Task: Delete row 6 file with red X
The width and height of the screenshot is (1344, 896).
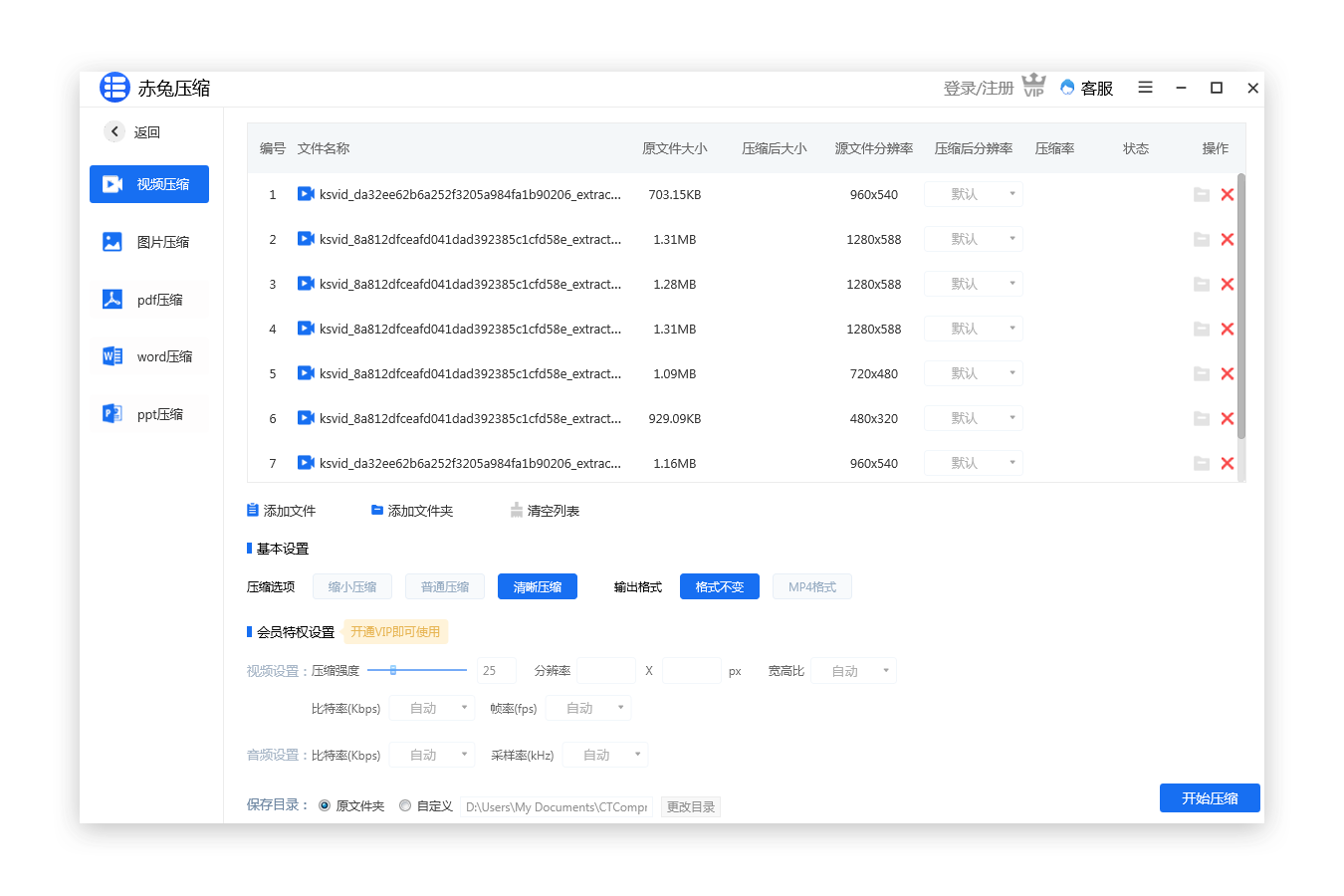Action: tap(1228, 419)
